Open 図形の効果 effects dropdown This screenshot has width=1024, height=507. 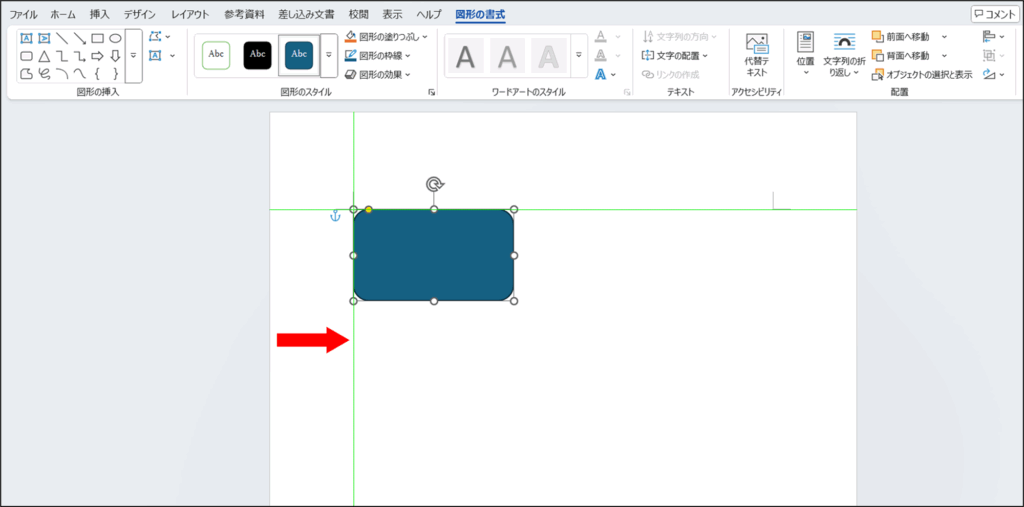pyautogui.click(x=380, y=74)
